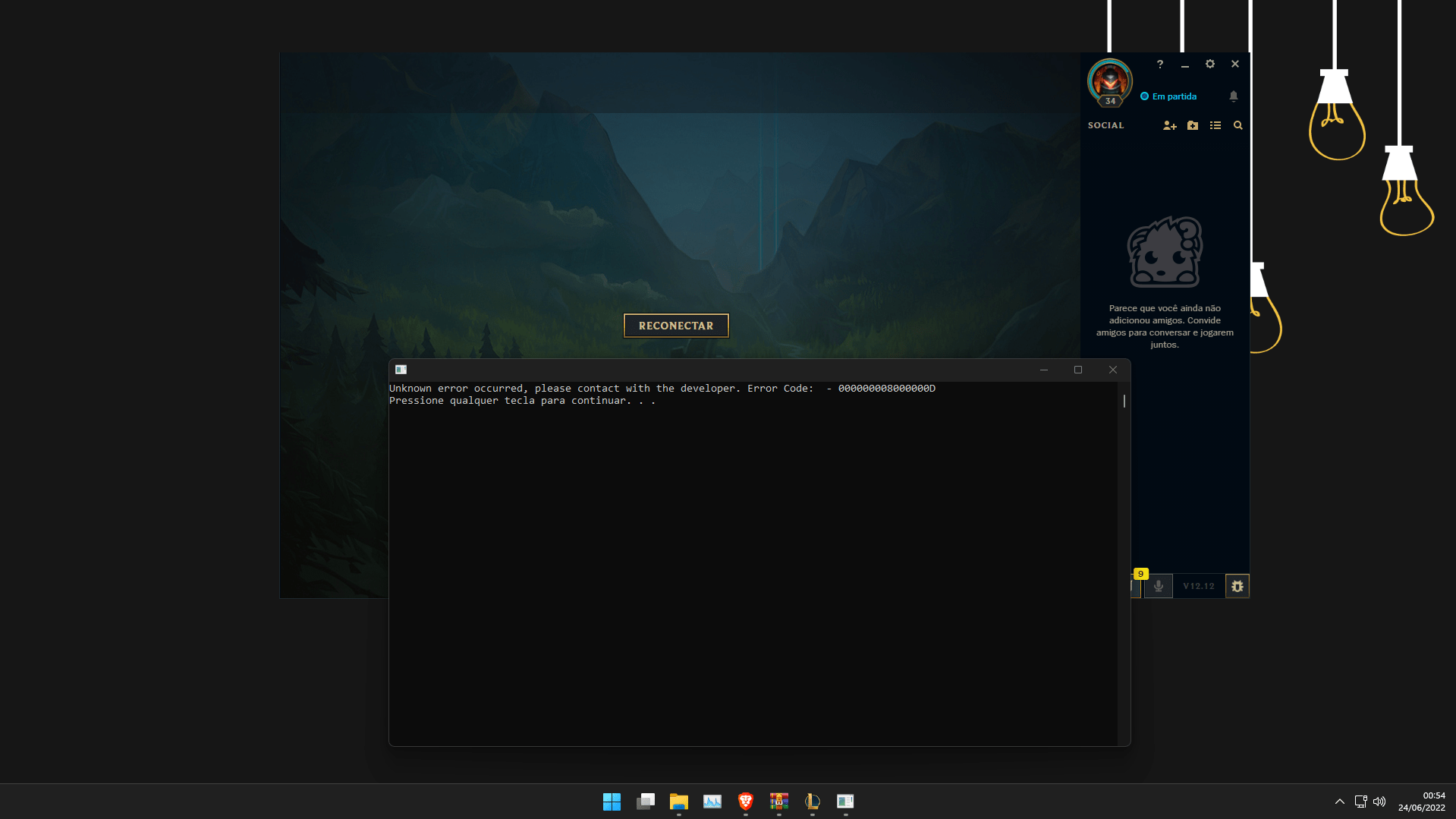The image size is (1456, 819).
Task: Click the summoner profile avatar level 34
Action: pos(1110,81)
